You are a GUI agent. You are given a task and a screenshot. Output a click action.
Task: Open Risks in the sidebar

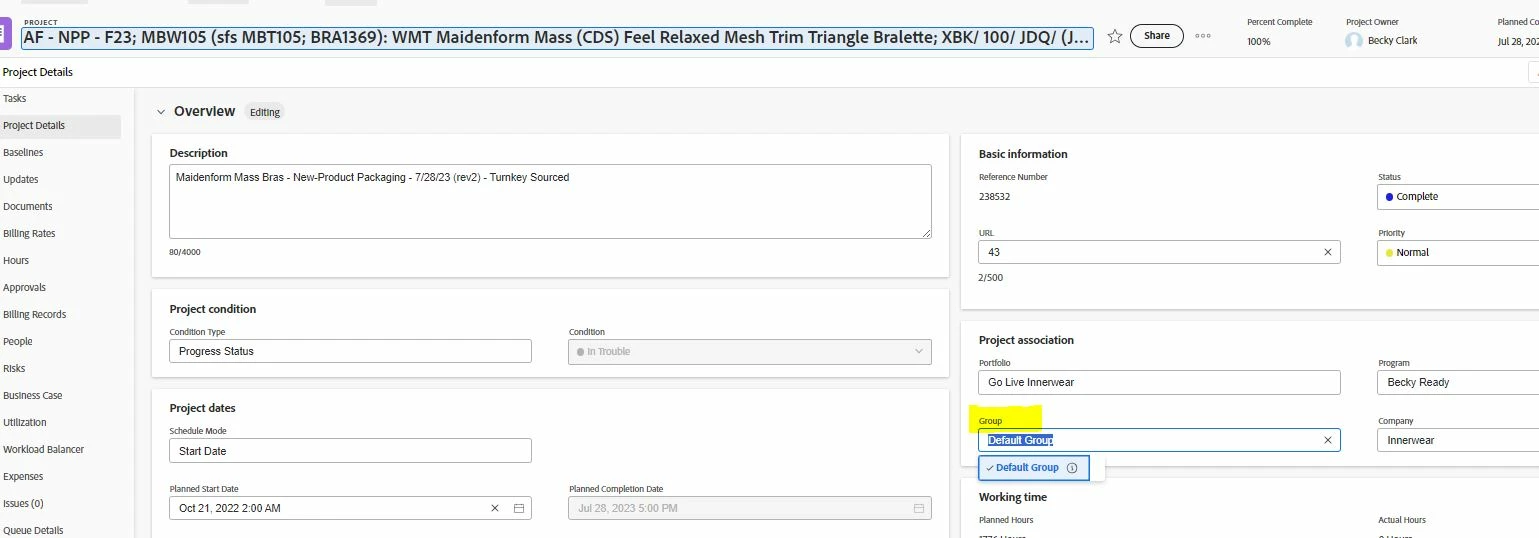(x=14, y=369)
